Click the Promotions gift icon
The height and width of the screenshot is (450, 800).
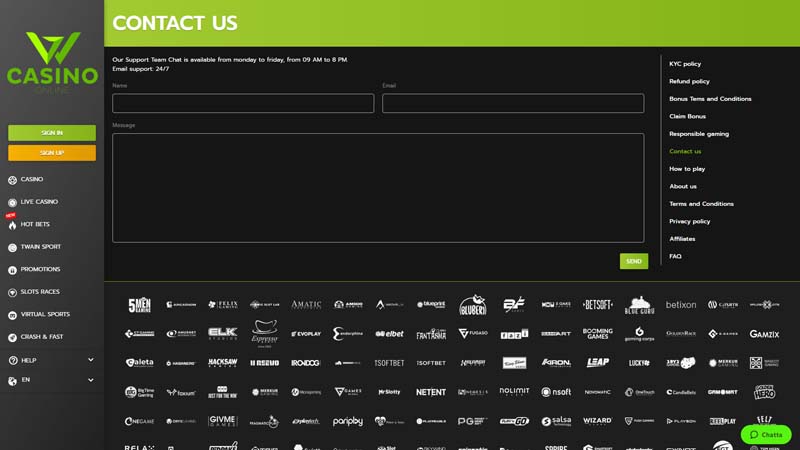click(x=12, y=270)
